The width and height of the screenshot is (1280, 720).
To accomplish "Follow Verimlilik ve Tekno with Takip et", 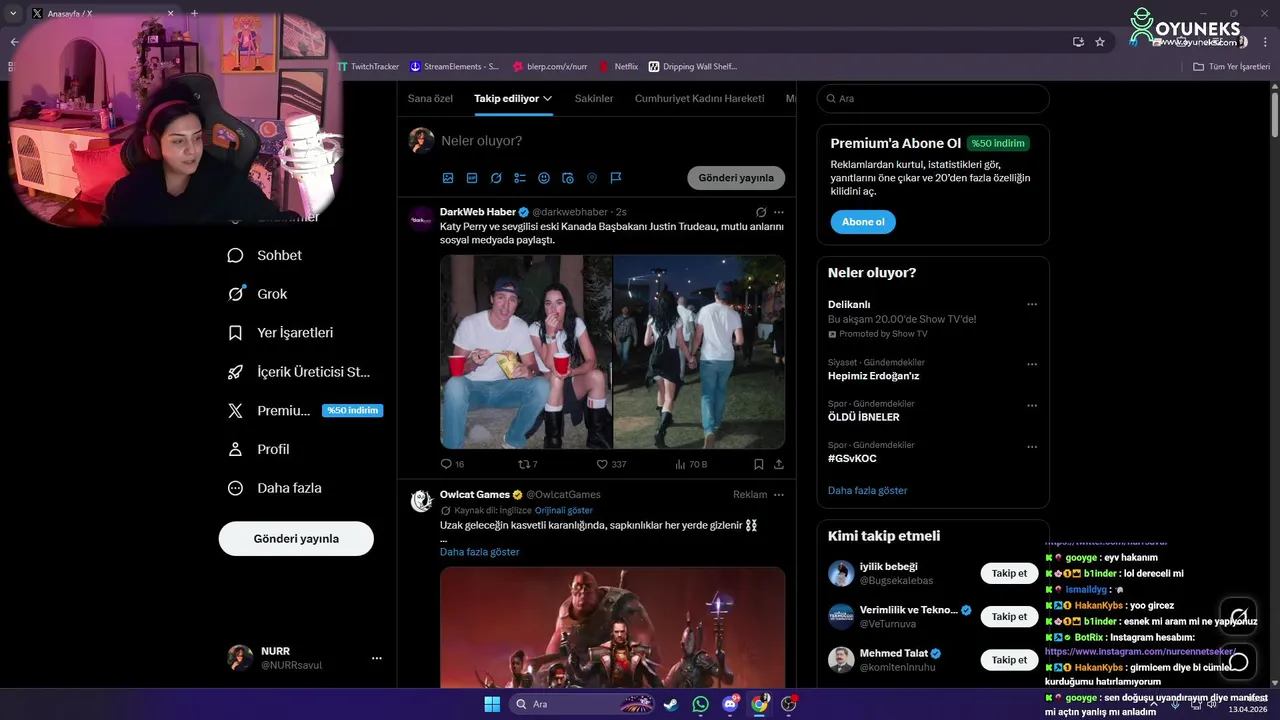I will click(1009, 617).
